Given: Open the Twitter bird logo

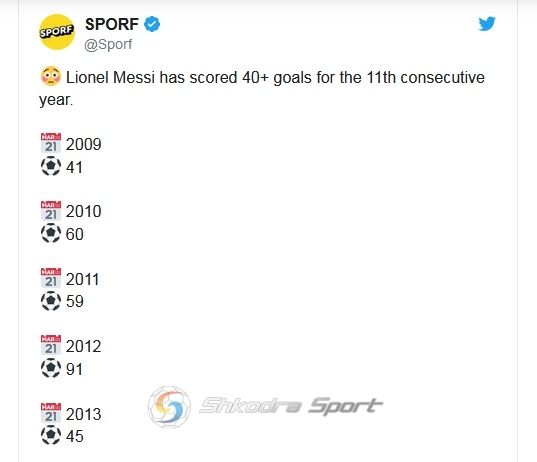Looking at the screenshot, I should click(487, 24).
